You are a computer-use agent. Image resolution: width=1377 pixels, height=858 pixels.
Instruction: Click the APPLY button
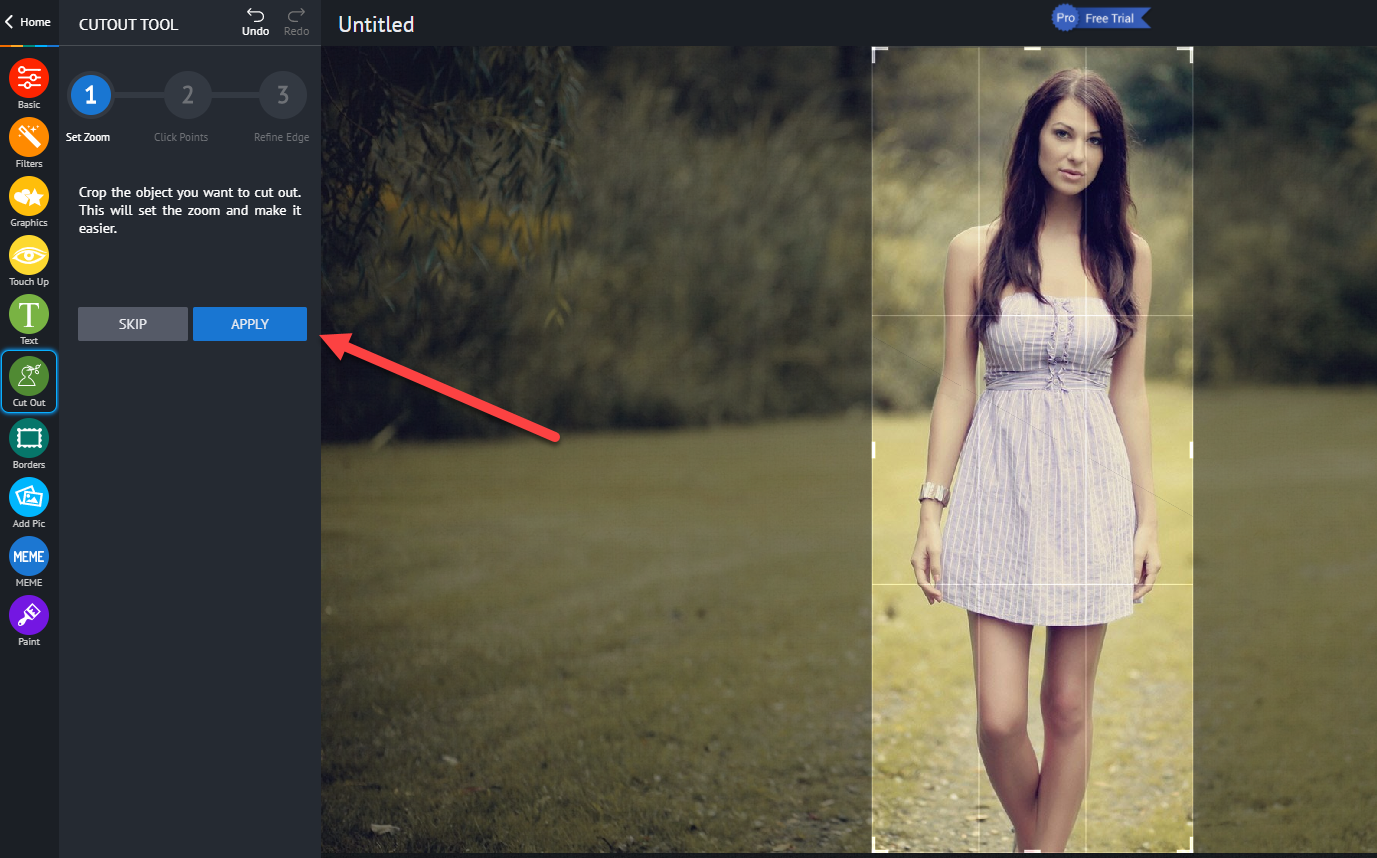point(250,324)
